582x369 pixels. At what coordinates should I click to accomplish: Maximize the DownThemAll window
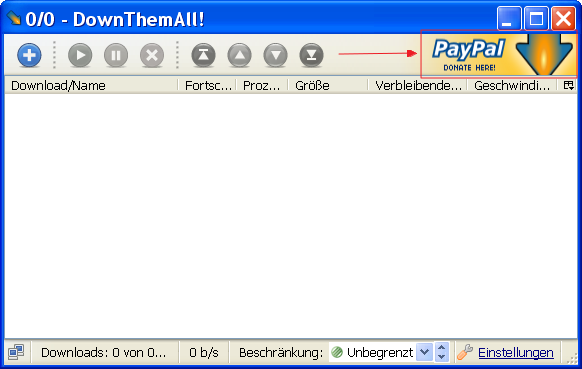point(536,18)
